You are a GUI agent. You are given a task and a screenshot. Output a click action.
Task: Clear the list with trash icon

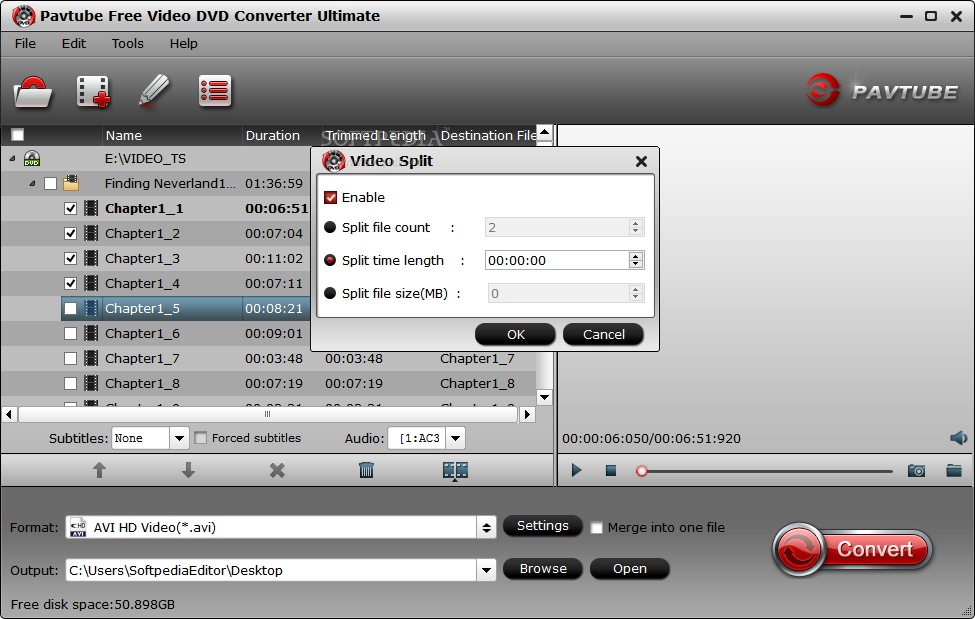366,470
